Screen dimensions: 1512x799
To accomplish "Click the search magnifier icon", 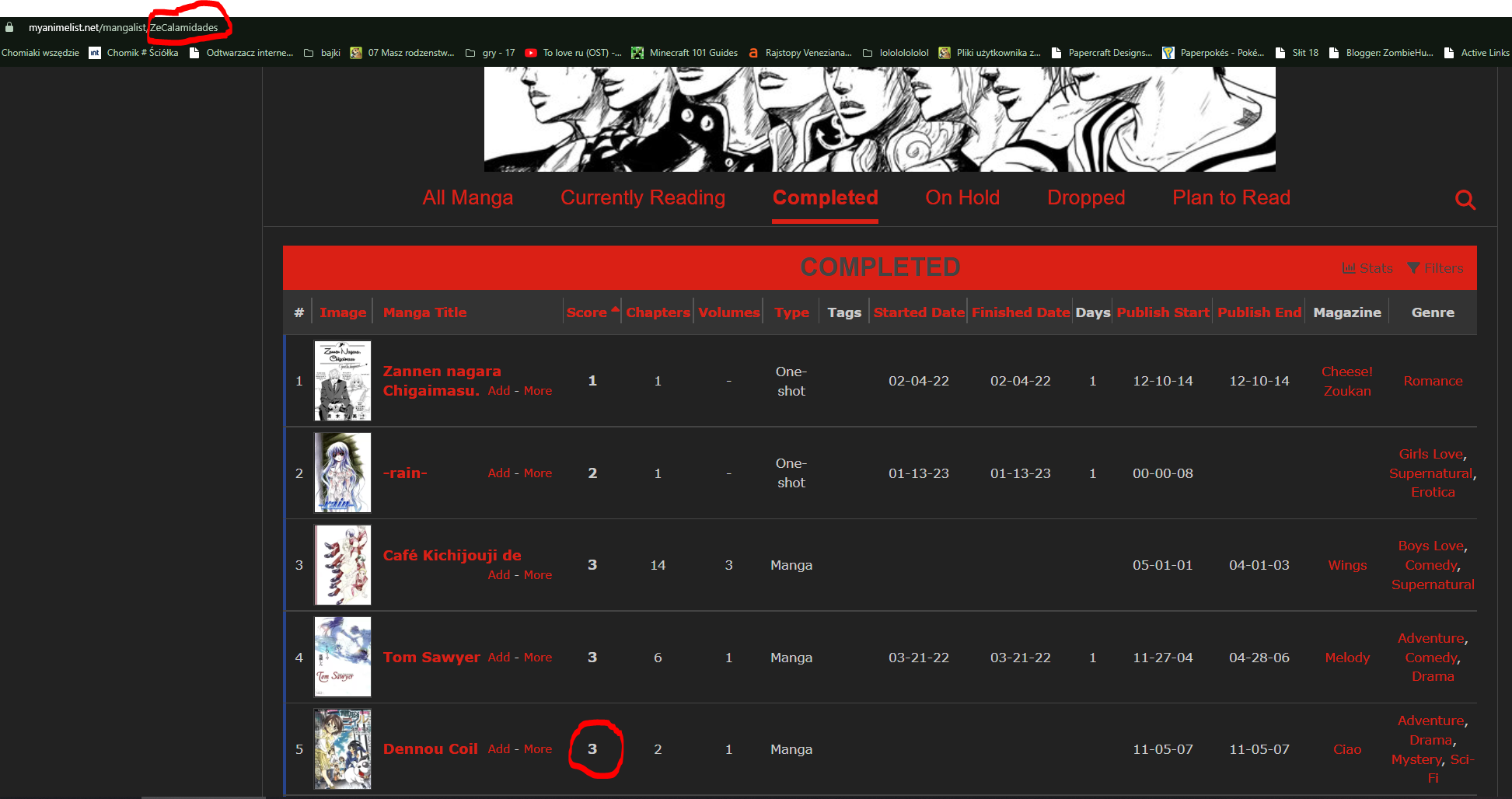I will tap(1465, 200).
